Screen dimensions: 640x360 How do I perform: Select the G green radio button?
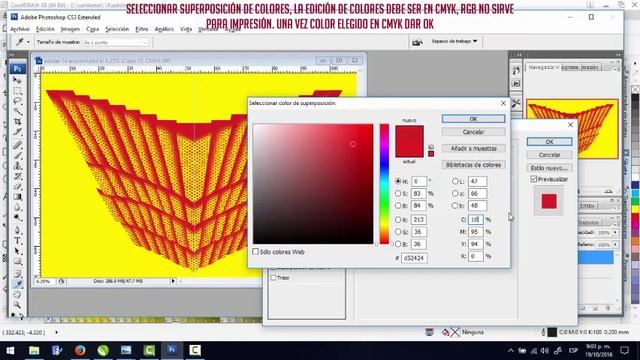coord(398,232)
